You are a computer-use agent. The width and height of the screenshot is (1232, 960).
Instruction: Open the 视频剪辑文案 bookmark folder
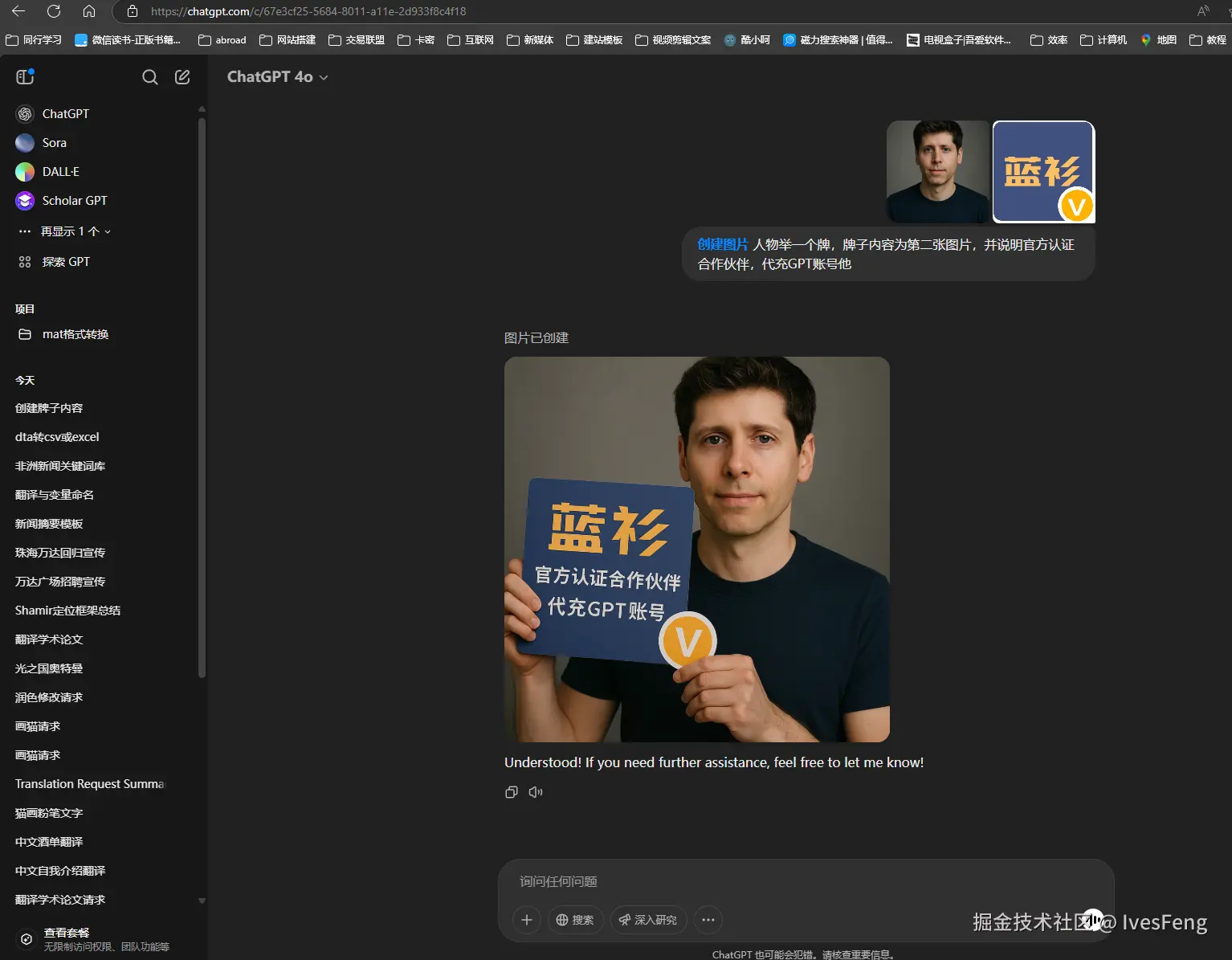pyautogui.click(x=673, y=40)
